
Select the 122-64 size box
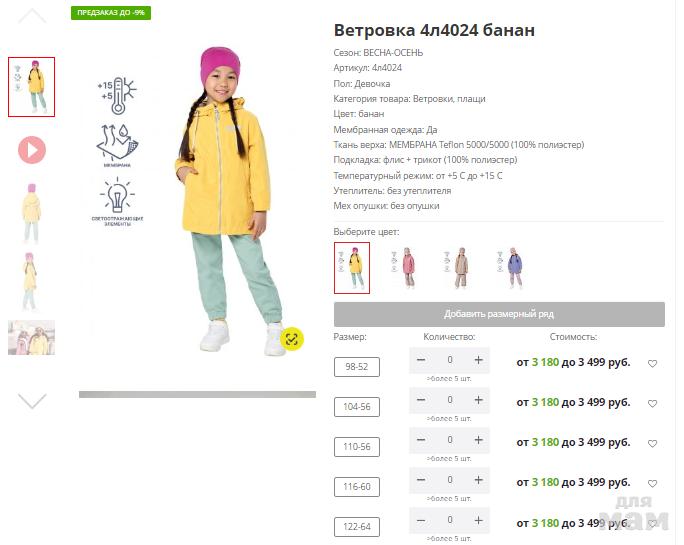point(357,527)
